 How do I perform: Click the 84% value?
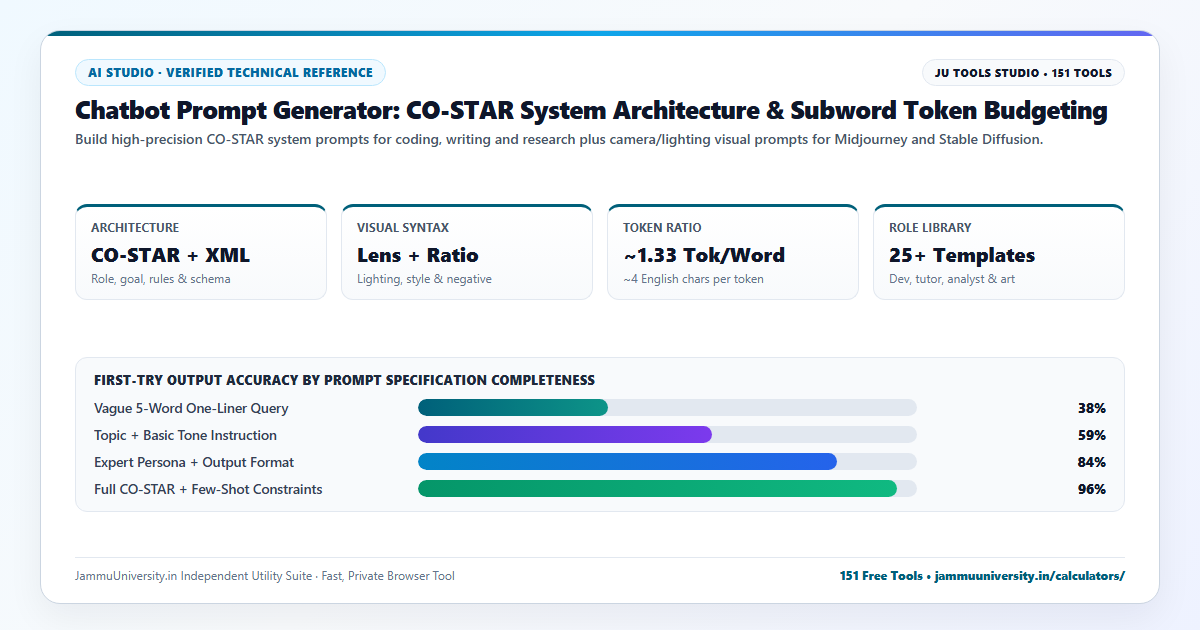(x=1091, y=462)
